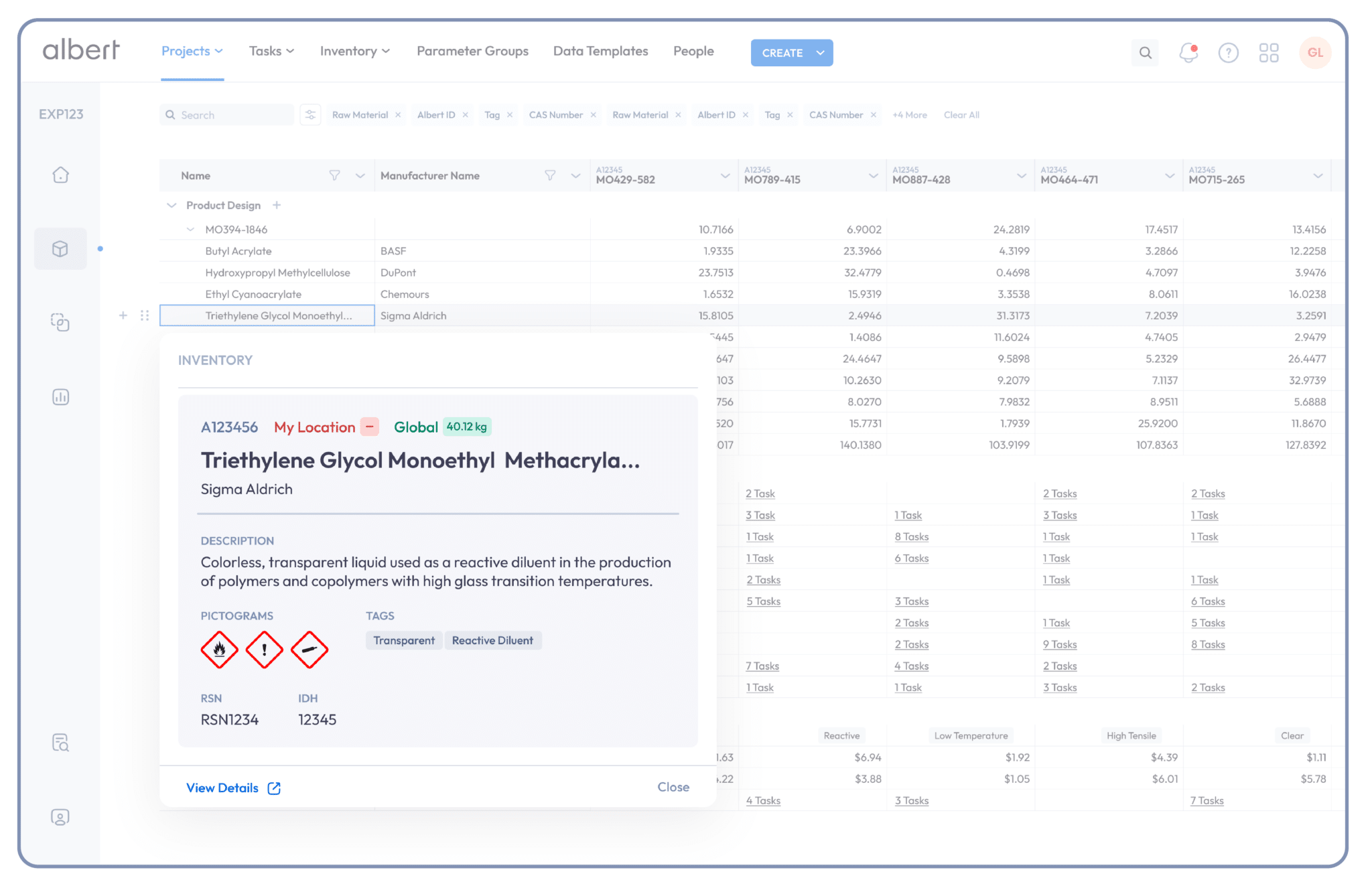Collapse the Product Design group
The width and height of the screenshot is (1372, 892).
pyautogui.click(x=171, y=205)
